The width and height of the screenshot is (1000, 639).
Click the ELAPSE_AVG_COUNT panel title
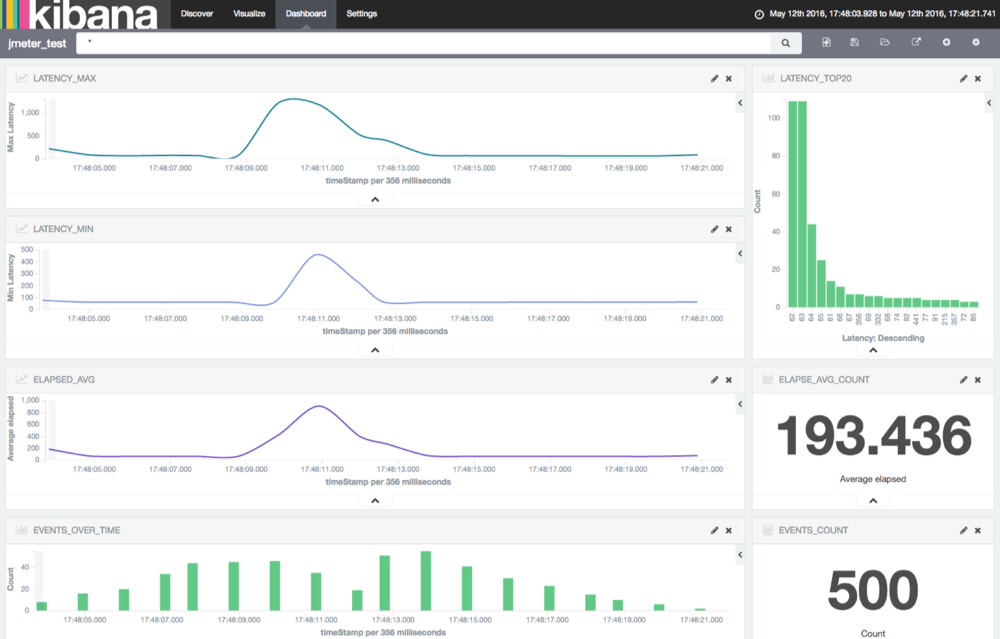click(x=824, y=379)
